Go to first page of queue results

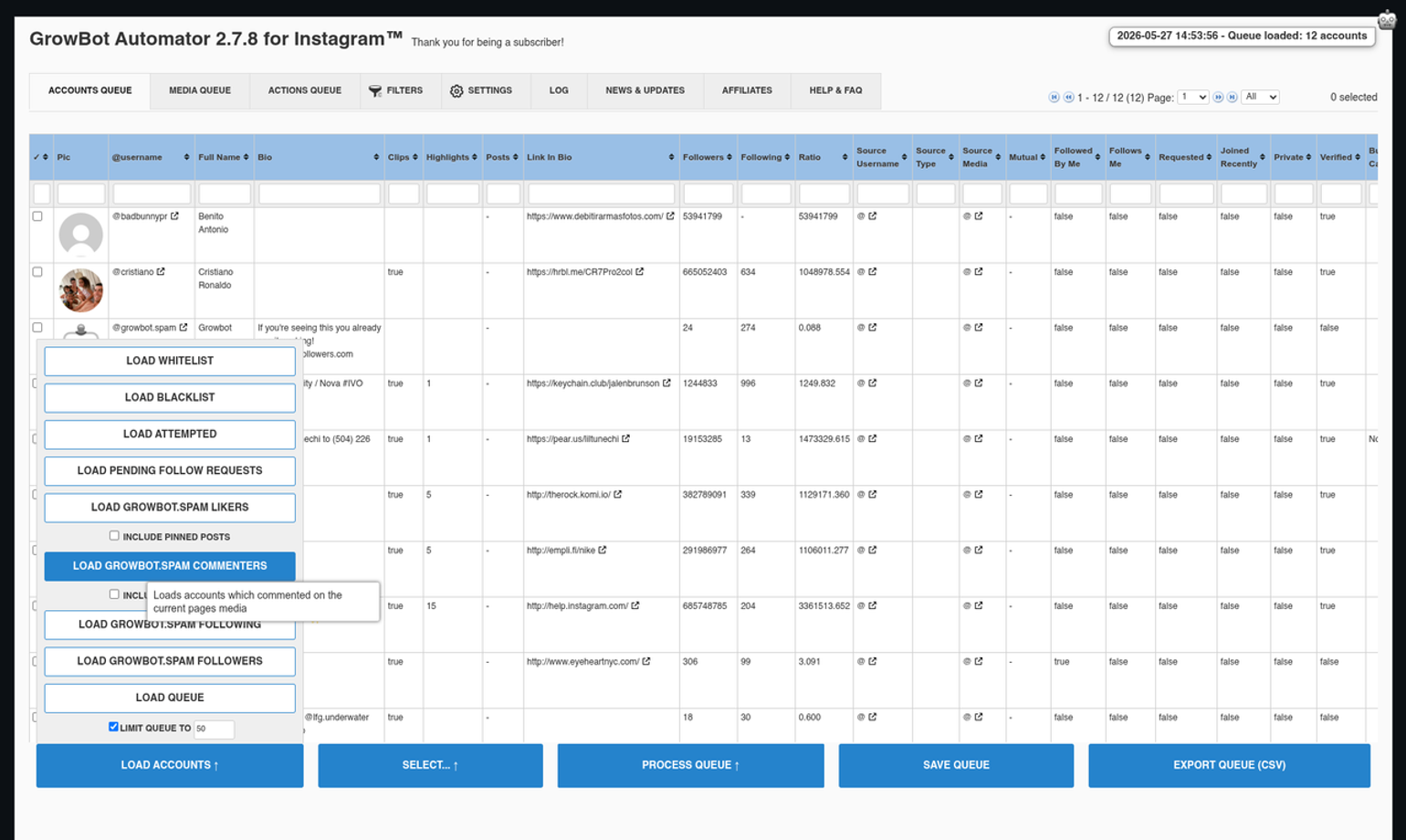(x=1054, y=97)
